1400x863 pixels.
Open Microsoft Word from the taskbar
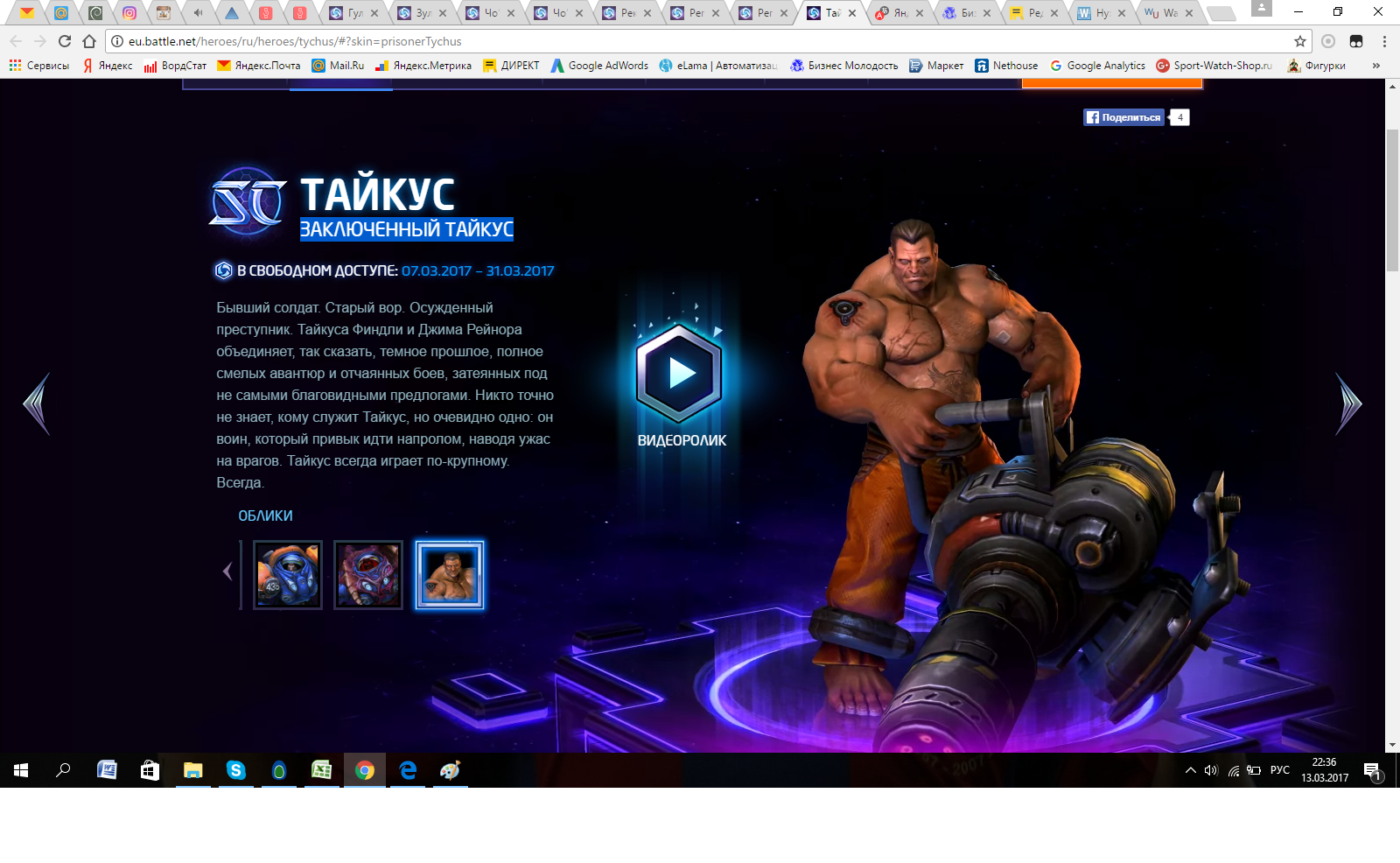[107, 770]
